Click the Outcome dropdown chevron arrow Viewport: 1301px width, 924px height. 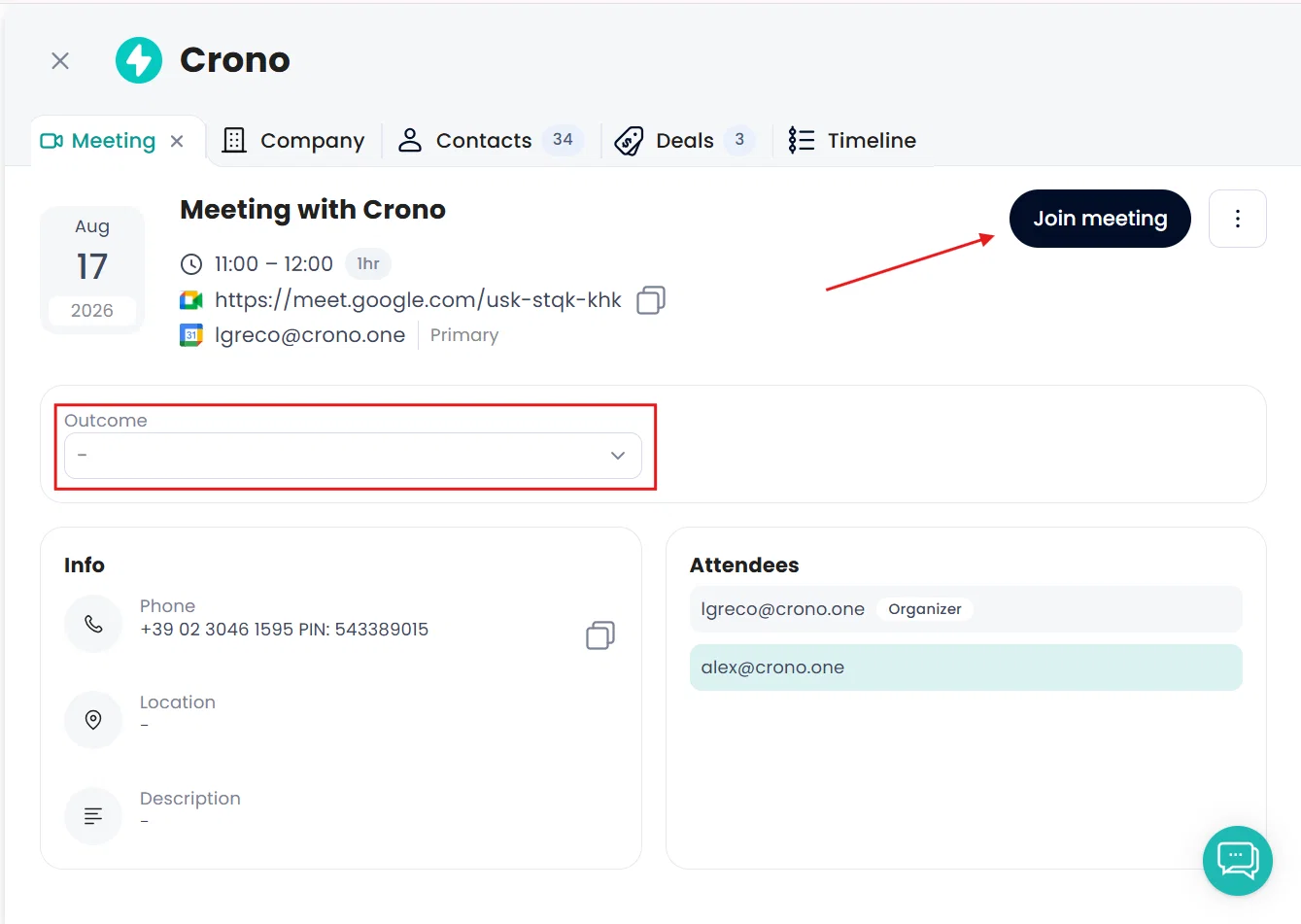[618, 456]
